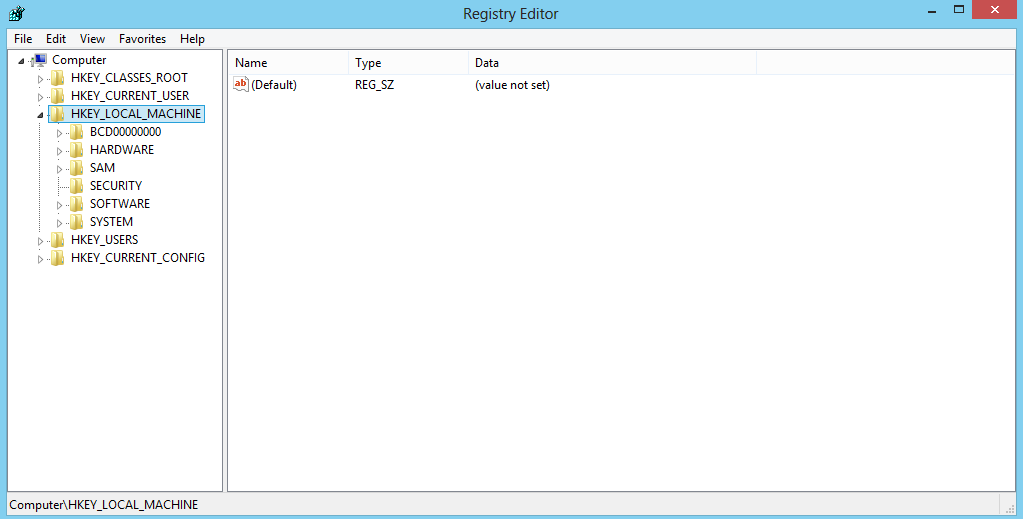Screen dimensions: 1023x519
Task: Open the Favorites menu
Action: [x=142, y=39]
